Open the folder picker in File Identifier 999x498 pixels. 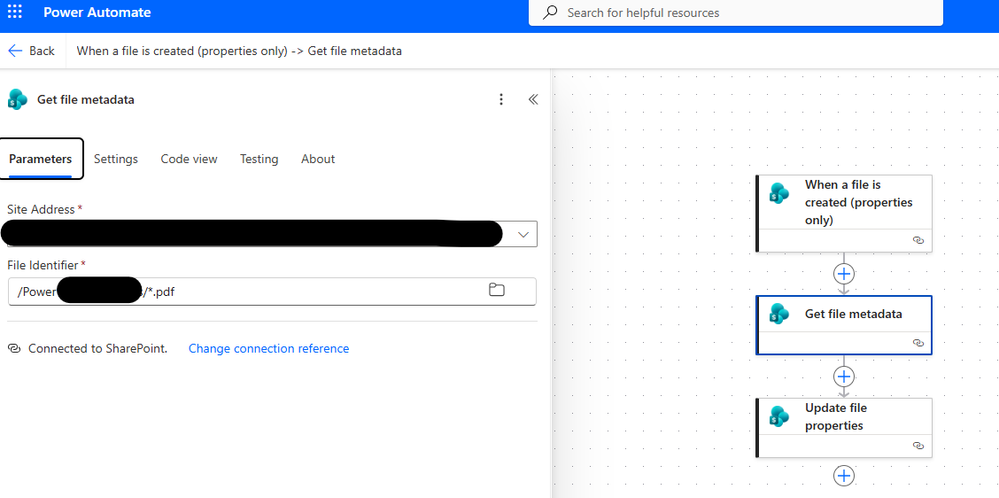click(496, 290)
